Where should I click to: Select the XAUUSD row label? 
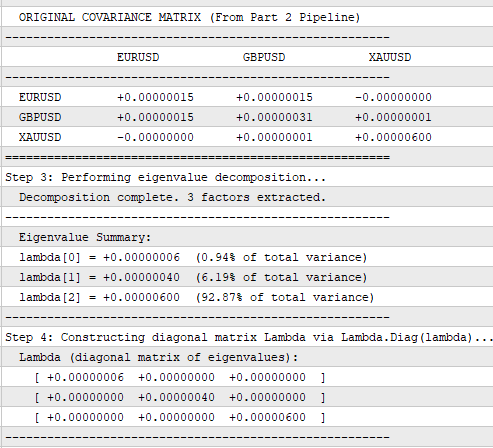click(x=40, y=137)
